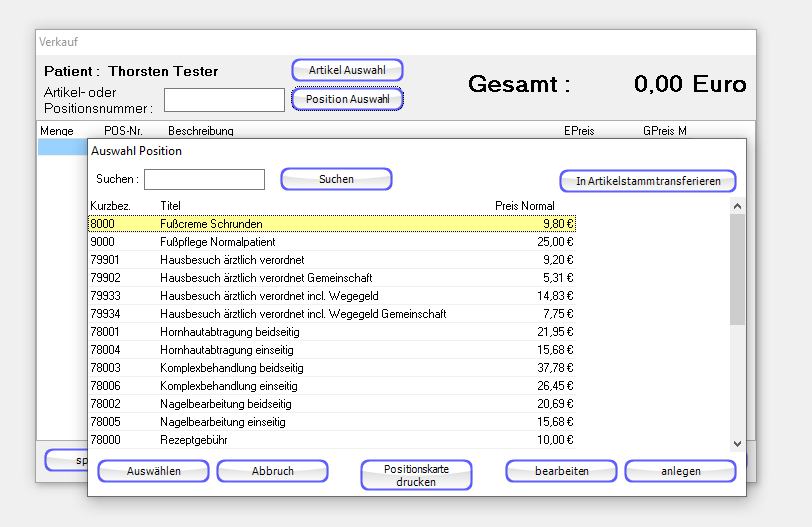
Task: Select row 79902 Hausbesuch ärztlich verordnet Gemeinschaft
Action: click(332, 278)
